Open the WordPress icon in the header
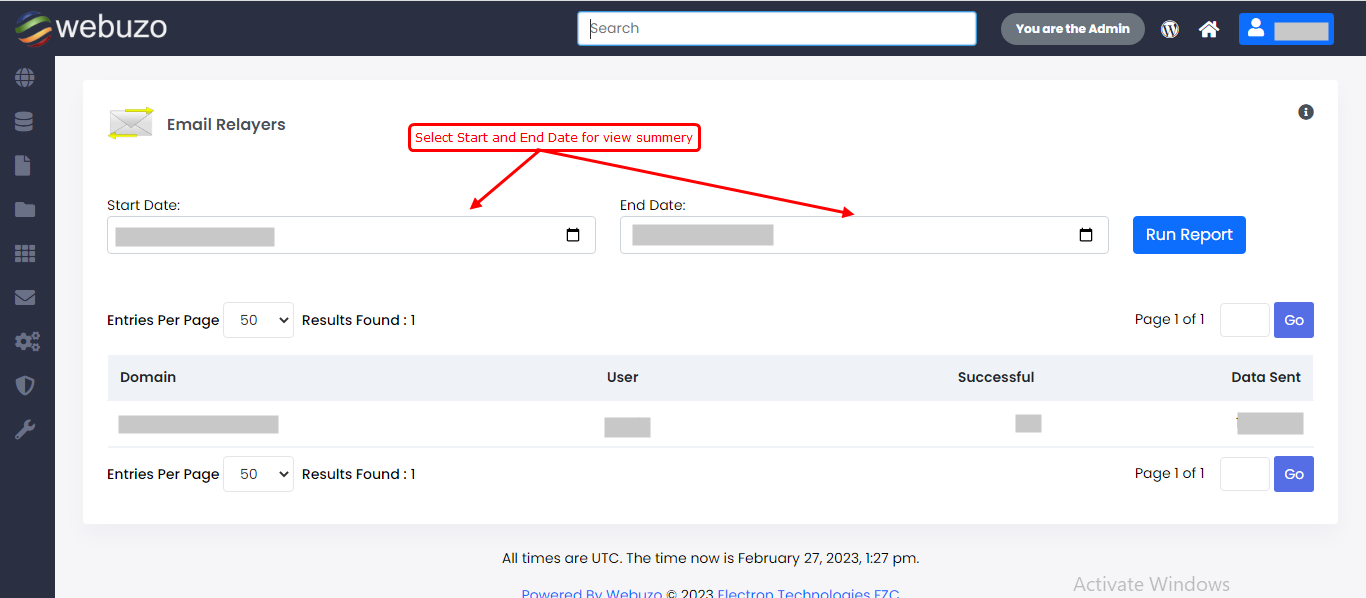1366x598 pixels. 1170,29
